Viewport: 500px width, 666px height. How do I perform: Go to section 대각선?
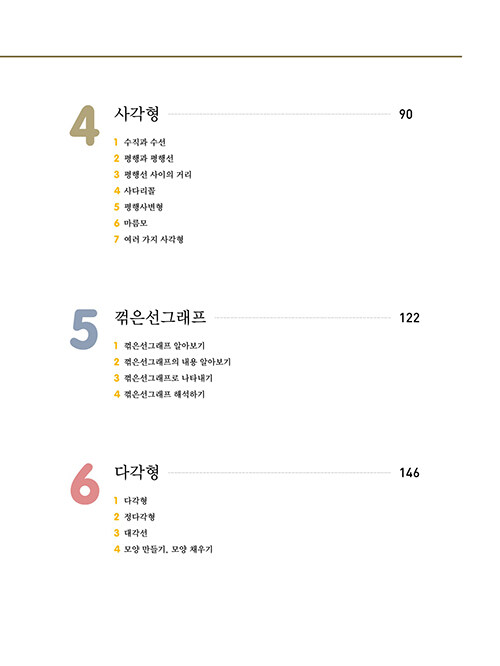tap(136, 533)
